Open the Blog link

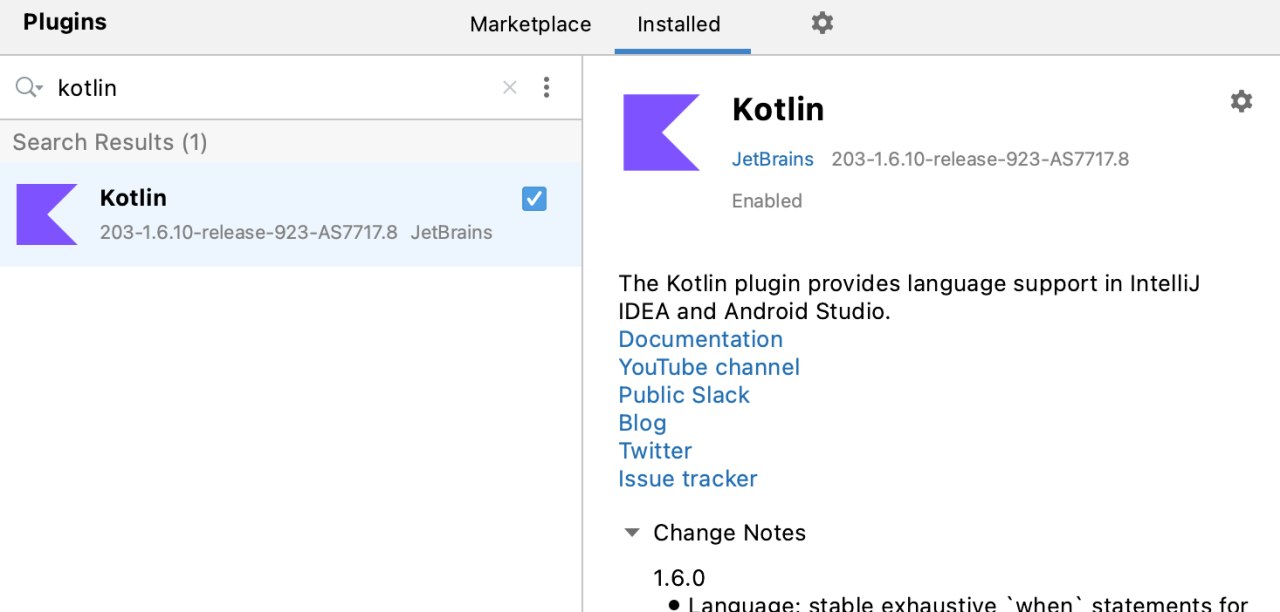pos(642,423)
